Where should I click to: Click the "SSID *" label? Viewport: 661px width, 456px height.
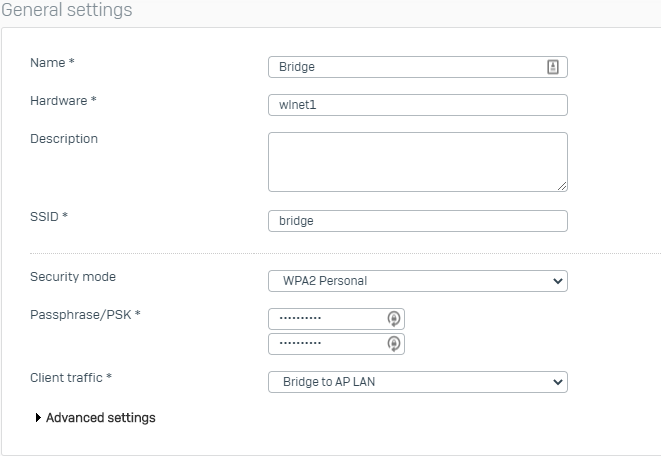point(48,216)
